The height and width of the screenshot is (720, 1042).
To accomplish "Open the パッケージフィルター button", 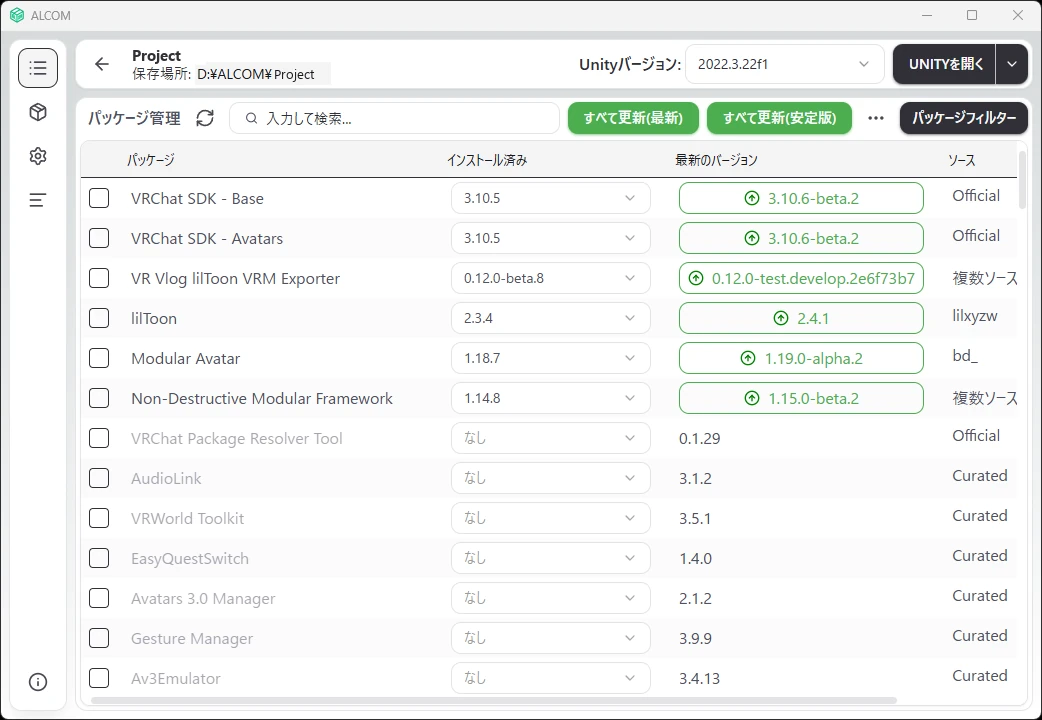I will [964, 118].
